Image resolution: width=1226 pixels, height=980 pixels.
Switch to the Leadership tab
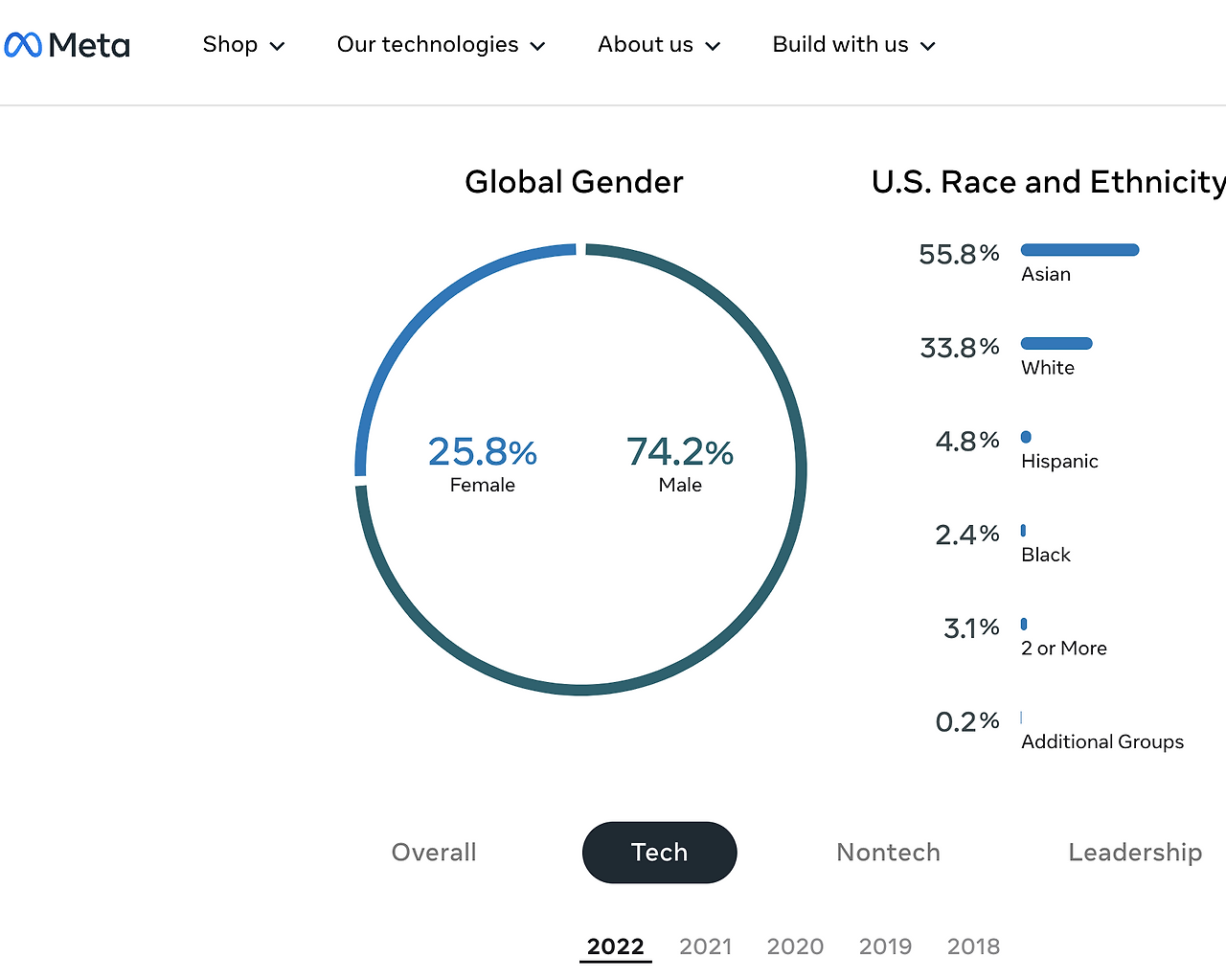click(1135, 853)
